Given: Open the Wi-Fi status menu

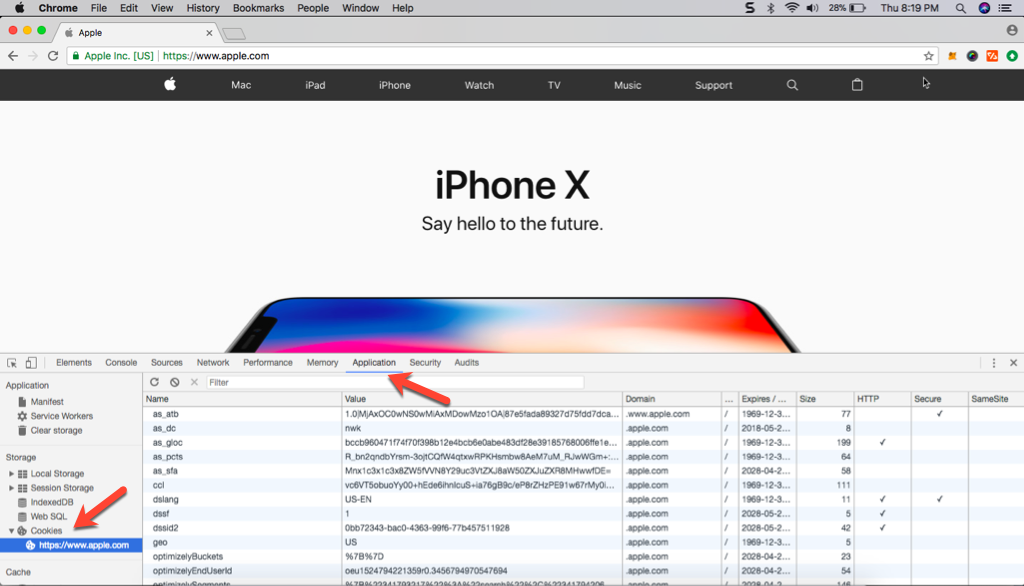Looking at the screenshot, I should pos(792,8).
